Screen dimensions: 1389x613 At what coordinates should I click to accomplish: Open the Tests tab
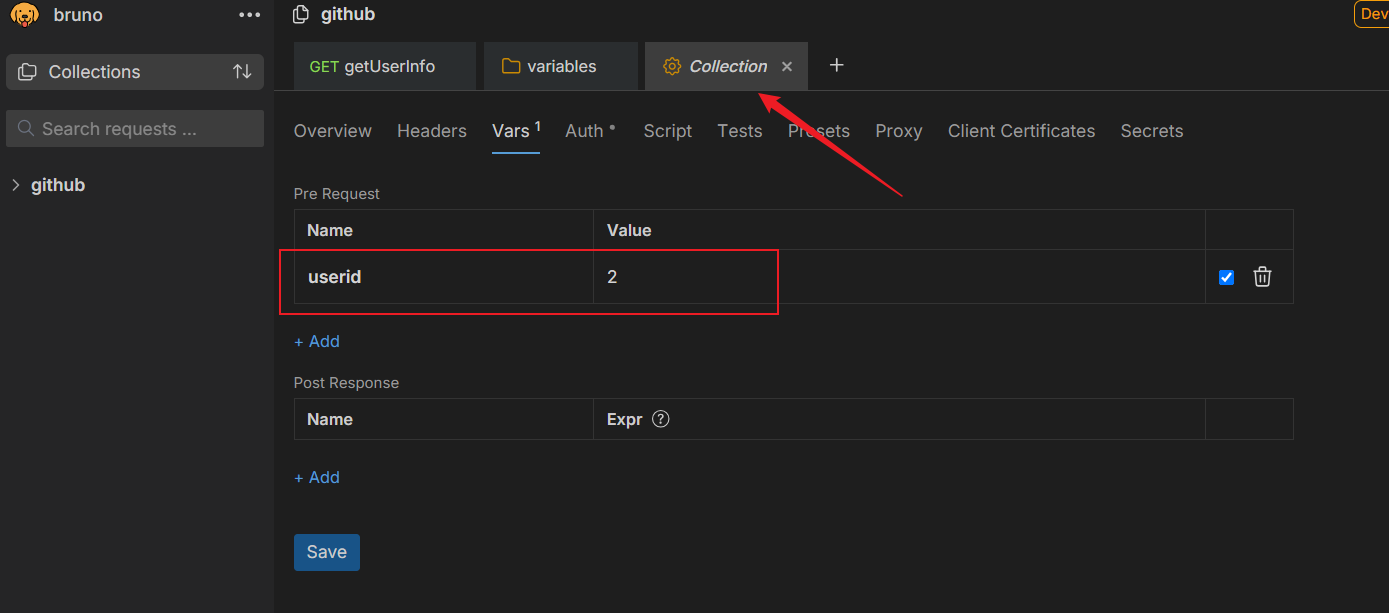coord(740,131)
